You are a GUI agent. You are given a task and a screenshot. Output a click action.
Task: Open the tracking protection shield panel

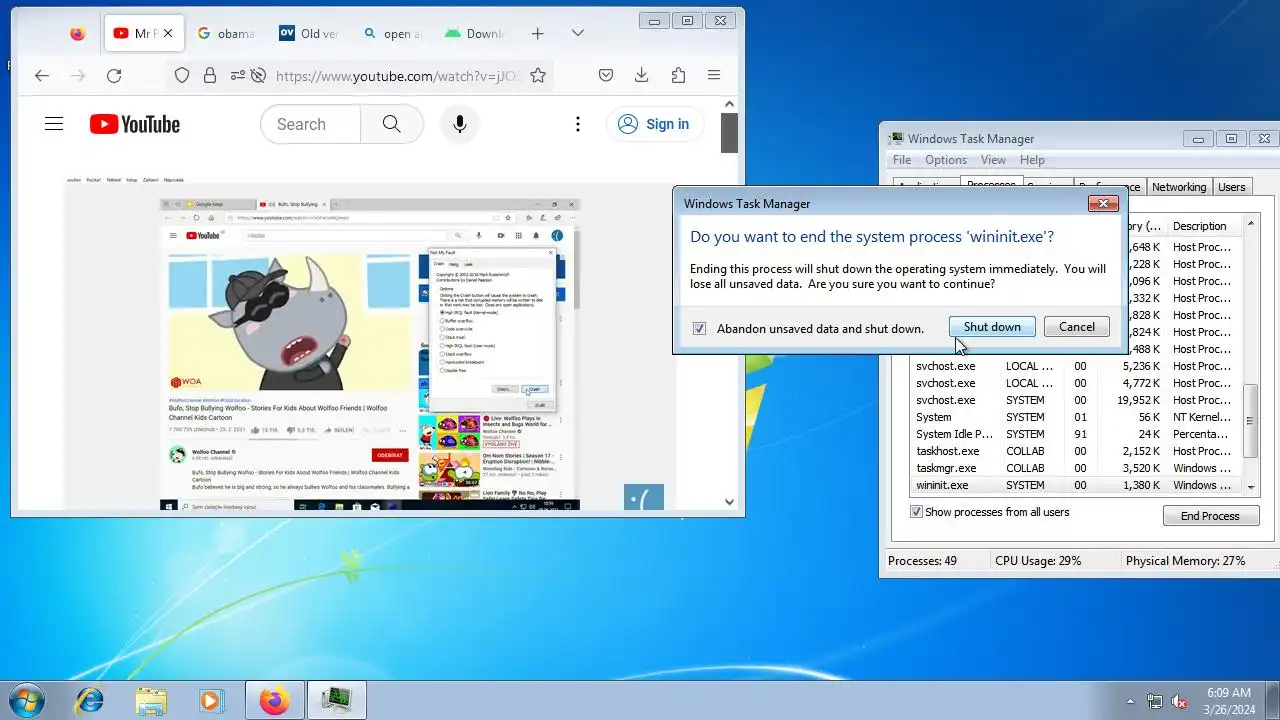[x=182, y=75]
